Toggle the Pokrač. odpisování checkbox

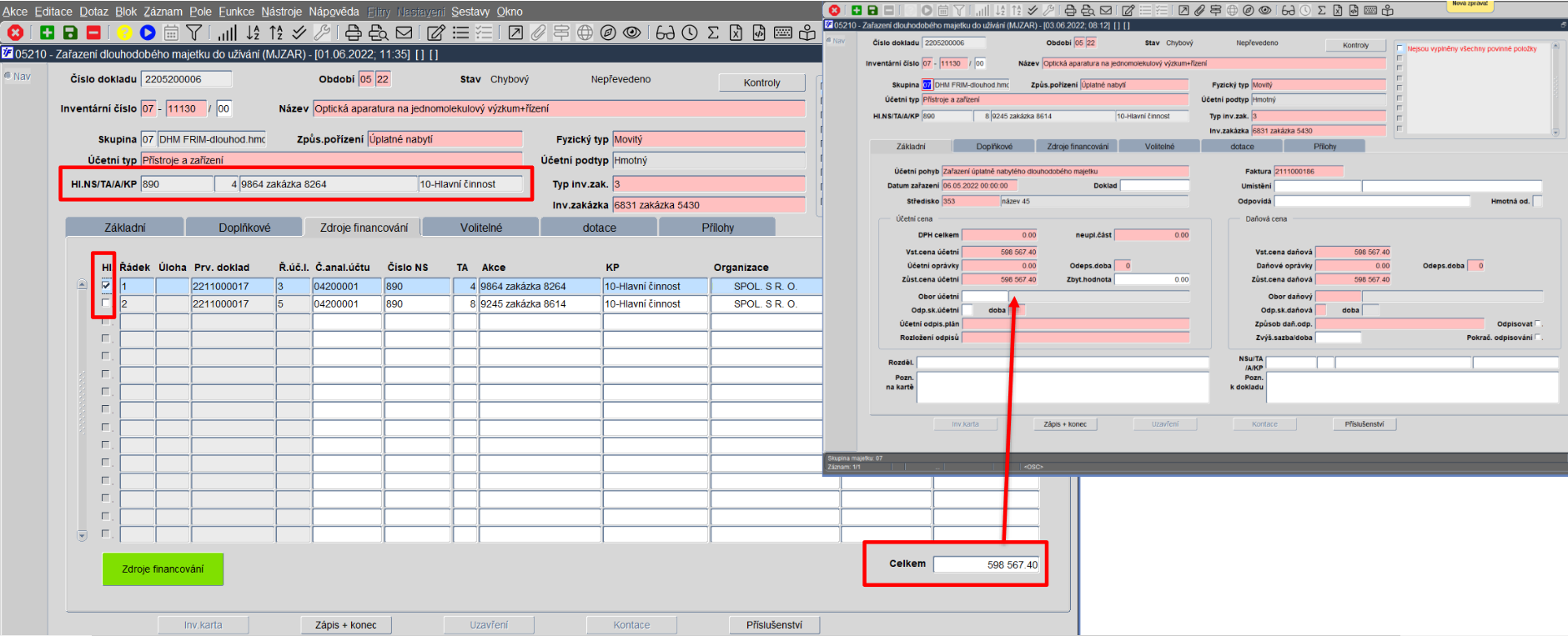[1538, 338]
